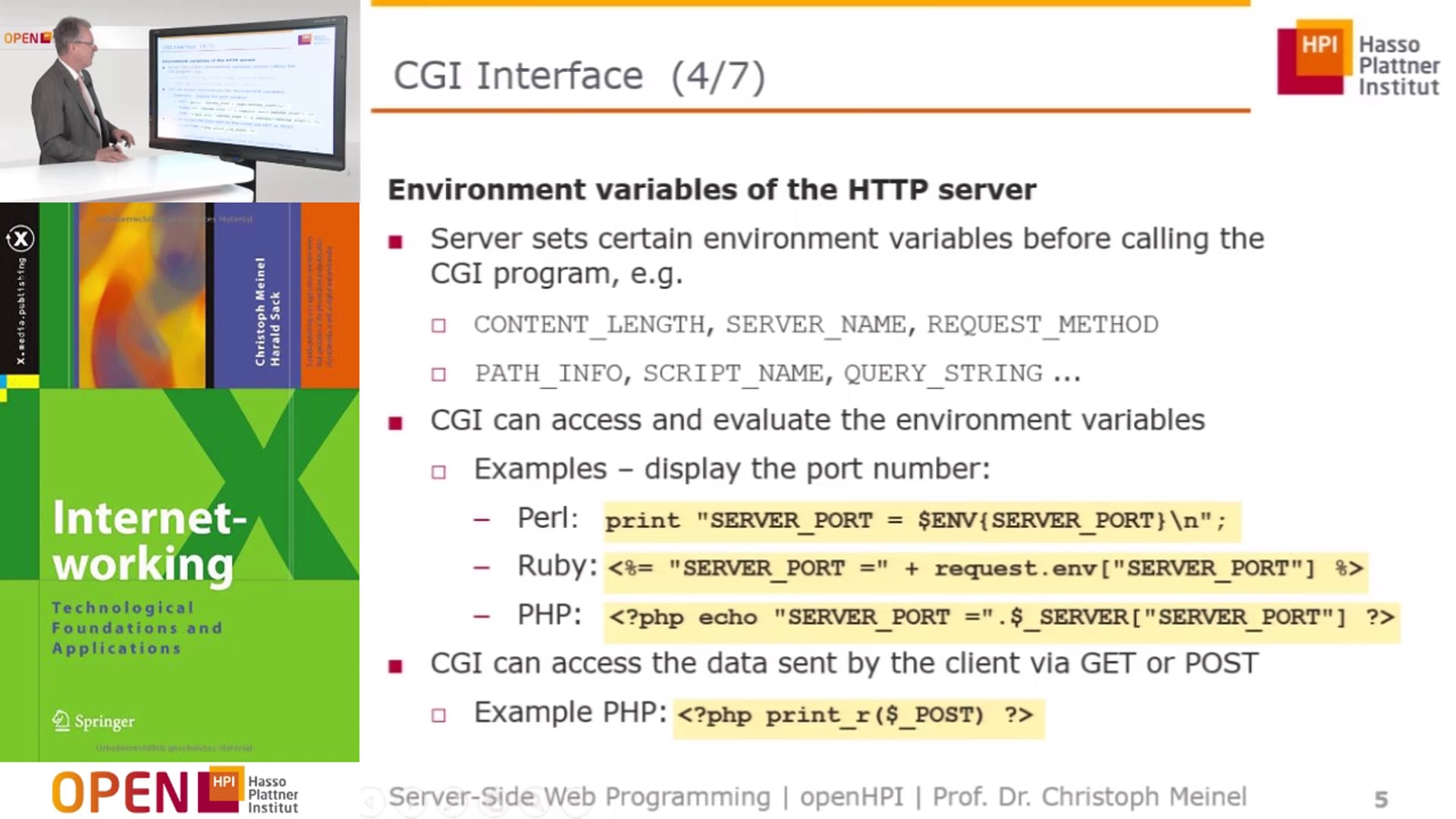
Task: Click the back chevron left of the footer title
Action: pyautogui.click(x=372, y=801)
